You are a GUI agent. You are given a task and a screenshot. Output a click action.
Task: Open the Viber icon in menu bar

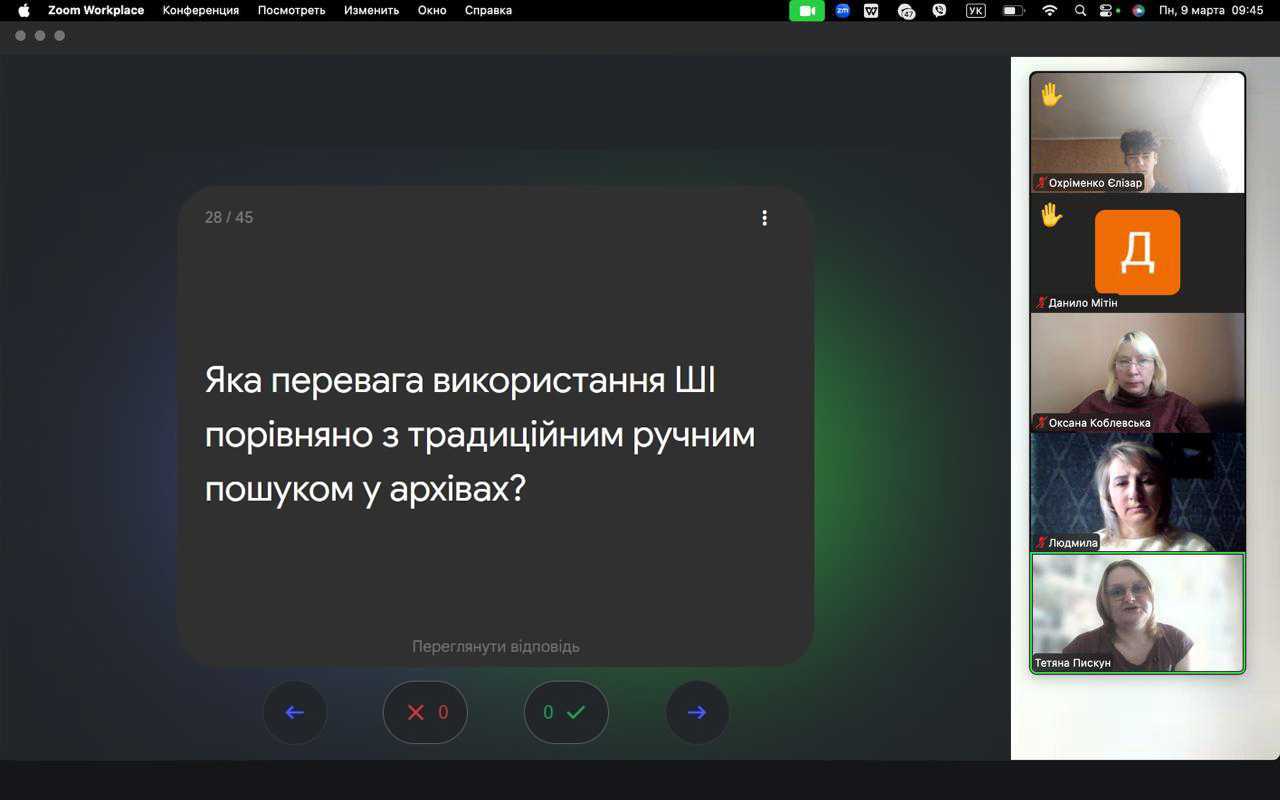point(939,10)
